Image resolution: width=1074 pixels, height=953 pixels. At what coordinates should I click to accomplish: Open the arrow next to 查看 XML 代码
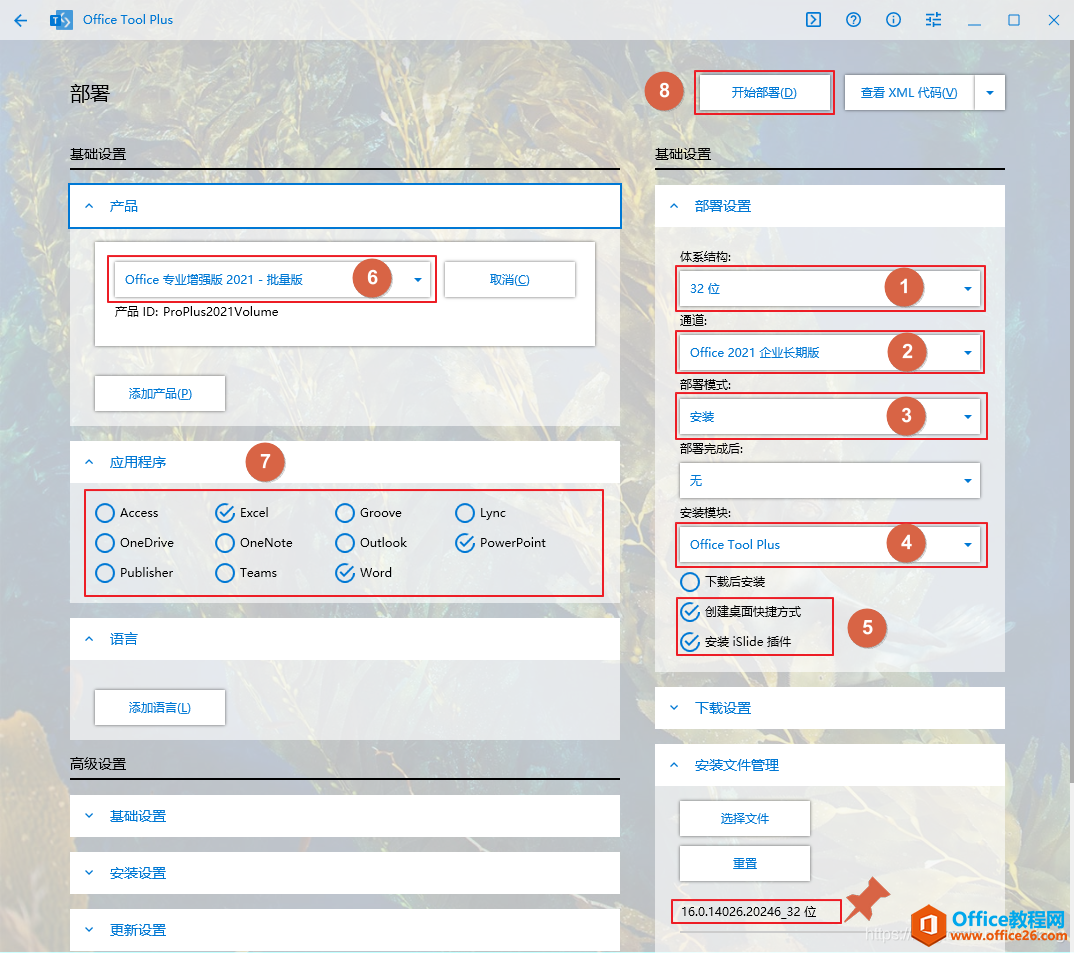point(990,92)
